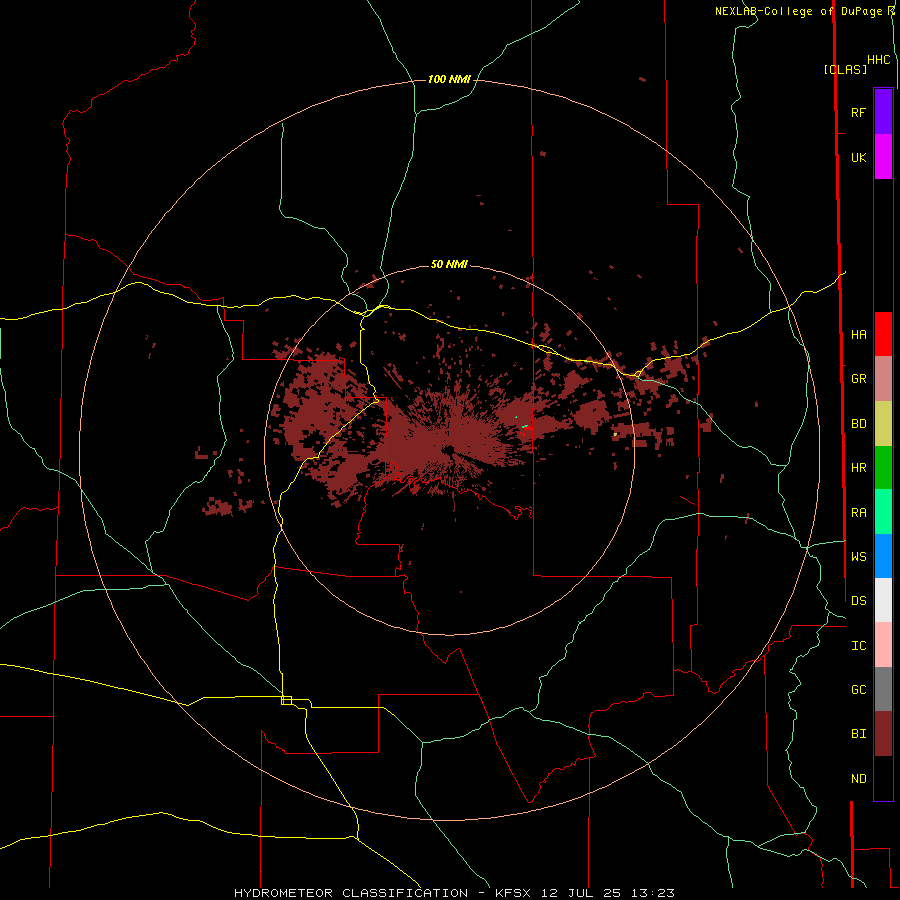Click the '13:23' timestamp text
Screen dimensions: 900x900
click(652, 893)
